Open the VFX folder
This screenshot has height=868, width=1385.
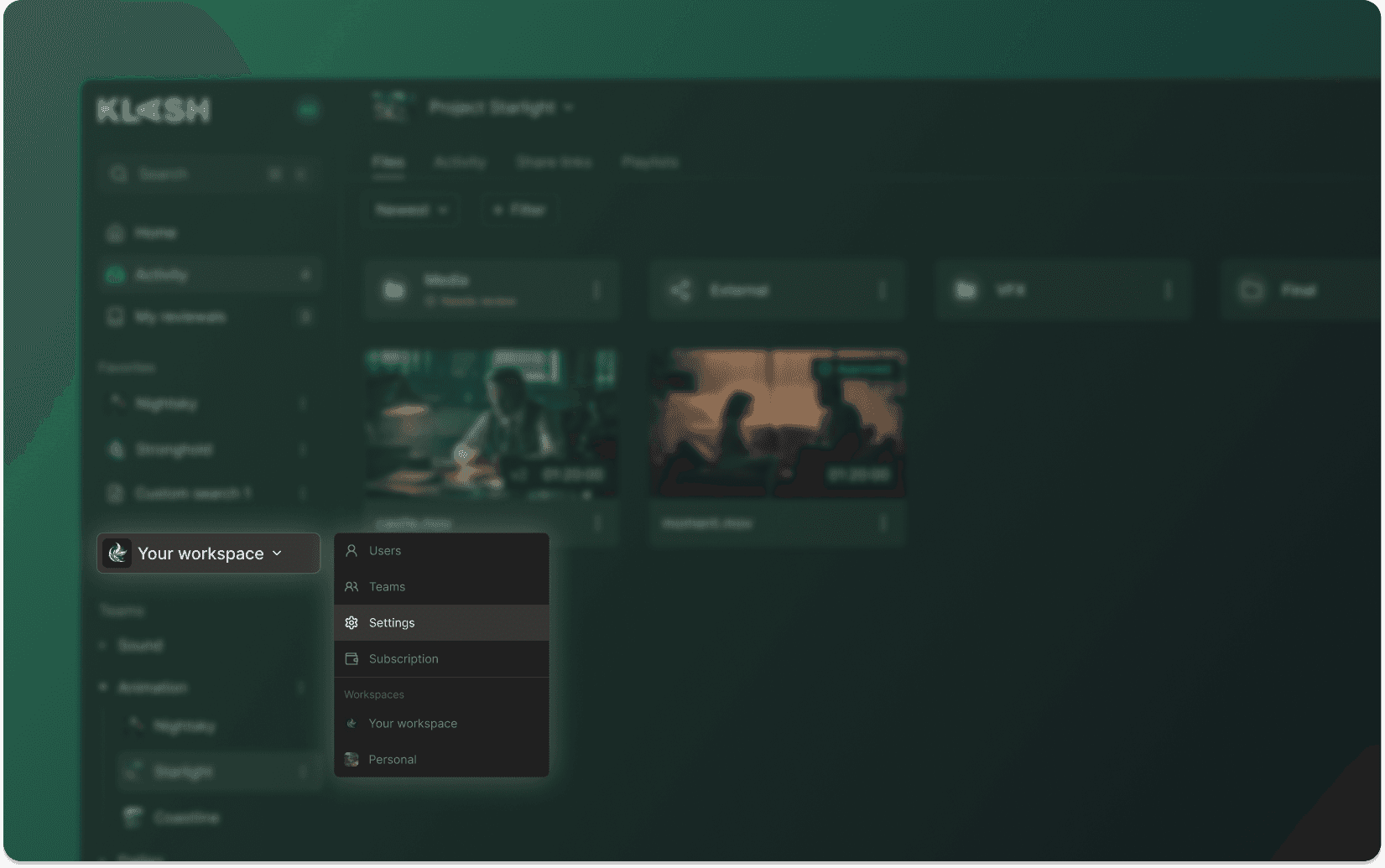point(1063,290)
